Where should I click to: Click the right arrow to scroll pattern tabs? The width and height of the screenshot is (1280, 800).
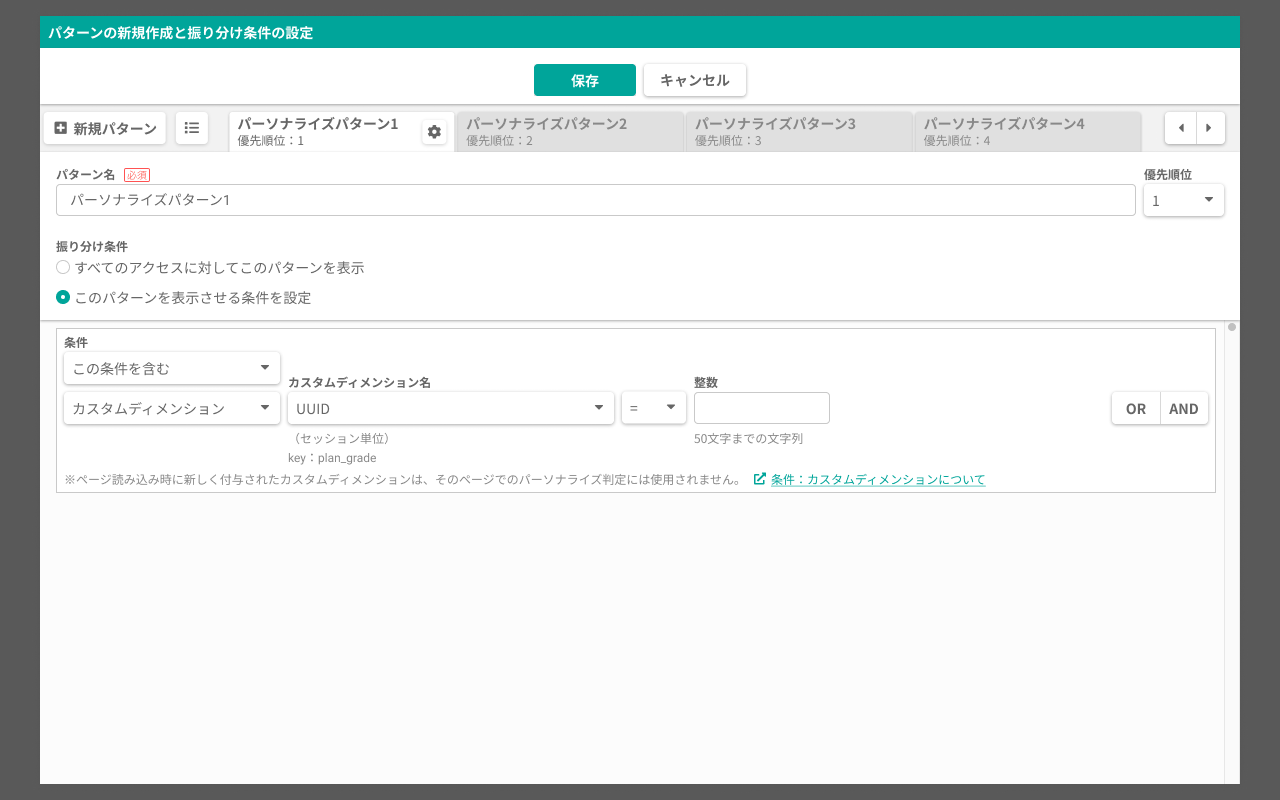1211,128
